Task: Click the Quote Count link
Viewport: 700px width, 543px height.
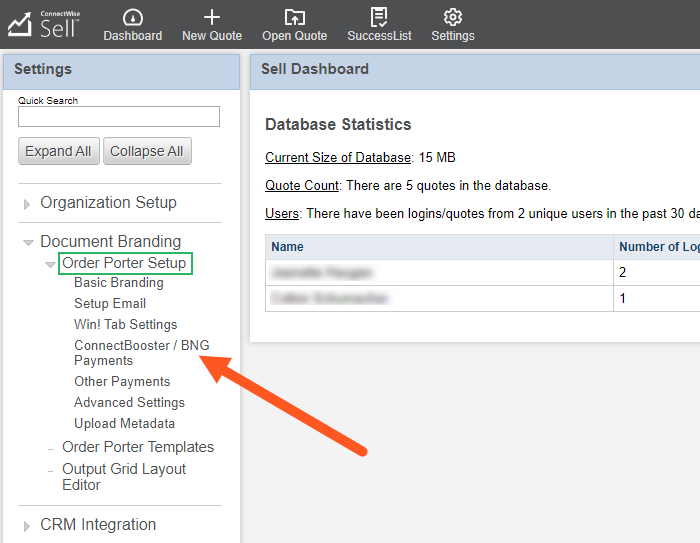Action: tap(302, 186)
